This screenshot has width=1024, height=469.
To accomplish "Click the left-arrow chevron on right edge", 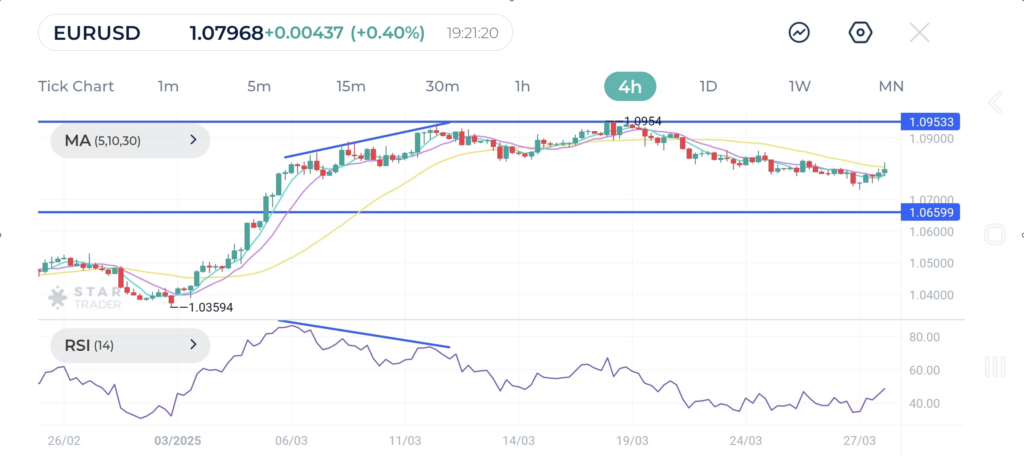I will coord(994,102).
